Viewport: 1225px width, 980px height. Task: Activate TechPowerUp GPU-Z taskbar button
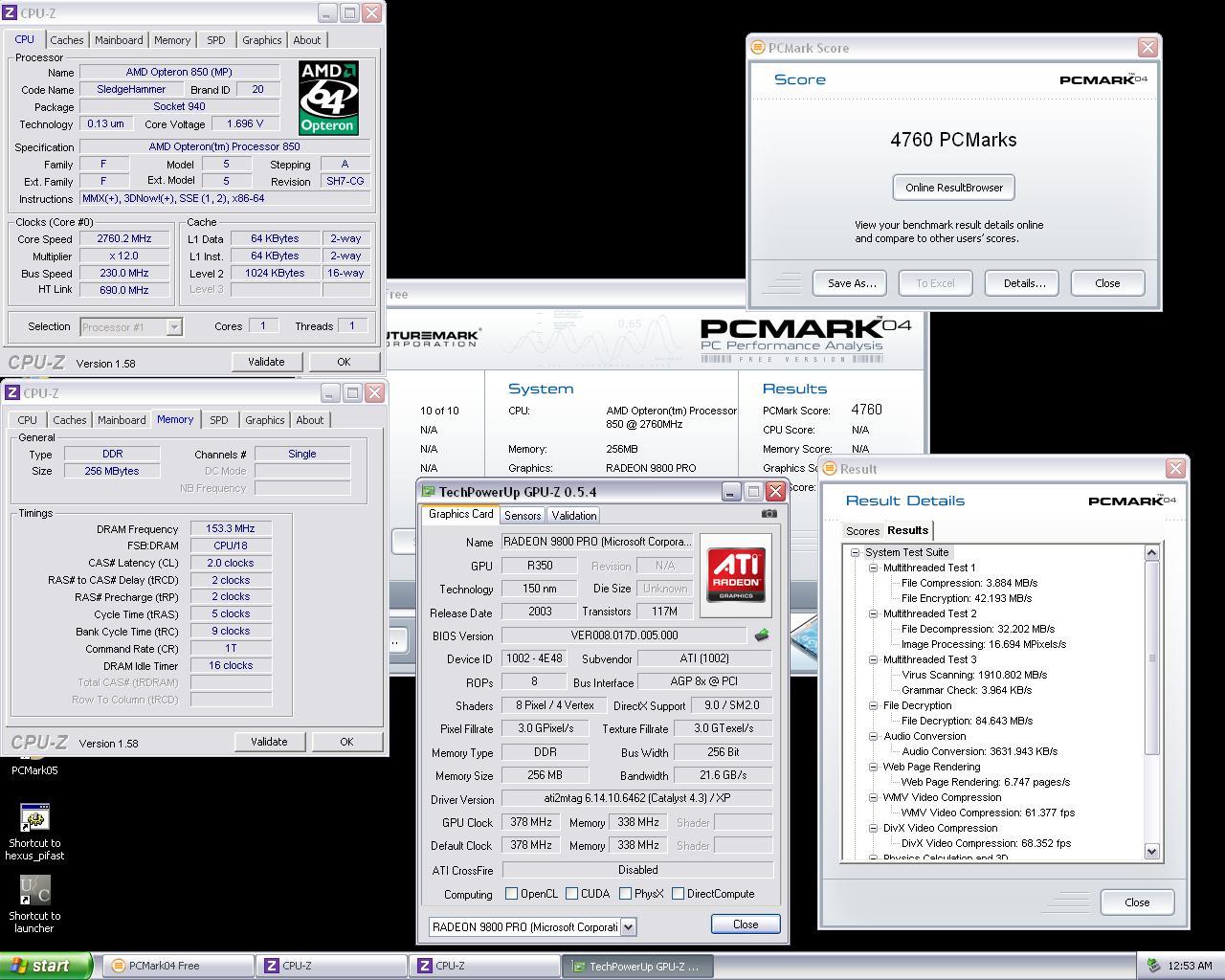[638, 966]
